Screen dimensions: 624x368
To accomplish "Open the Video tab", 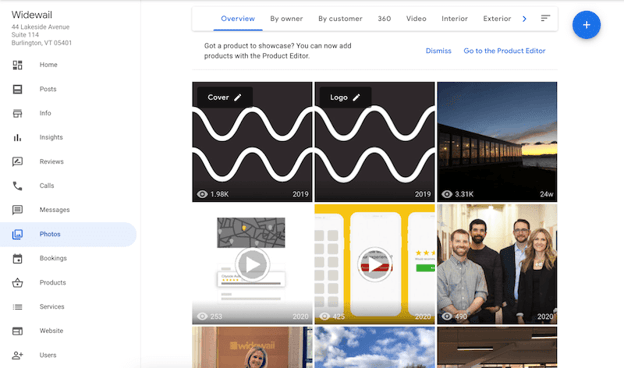I will click(416, 19).
